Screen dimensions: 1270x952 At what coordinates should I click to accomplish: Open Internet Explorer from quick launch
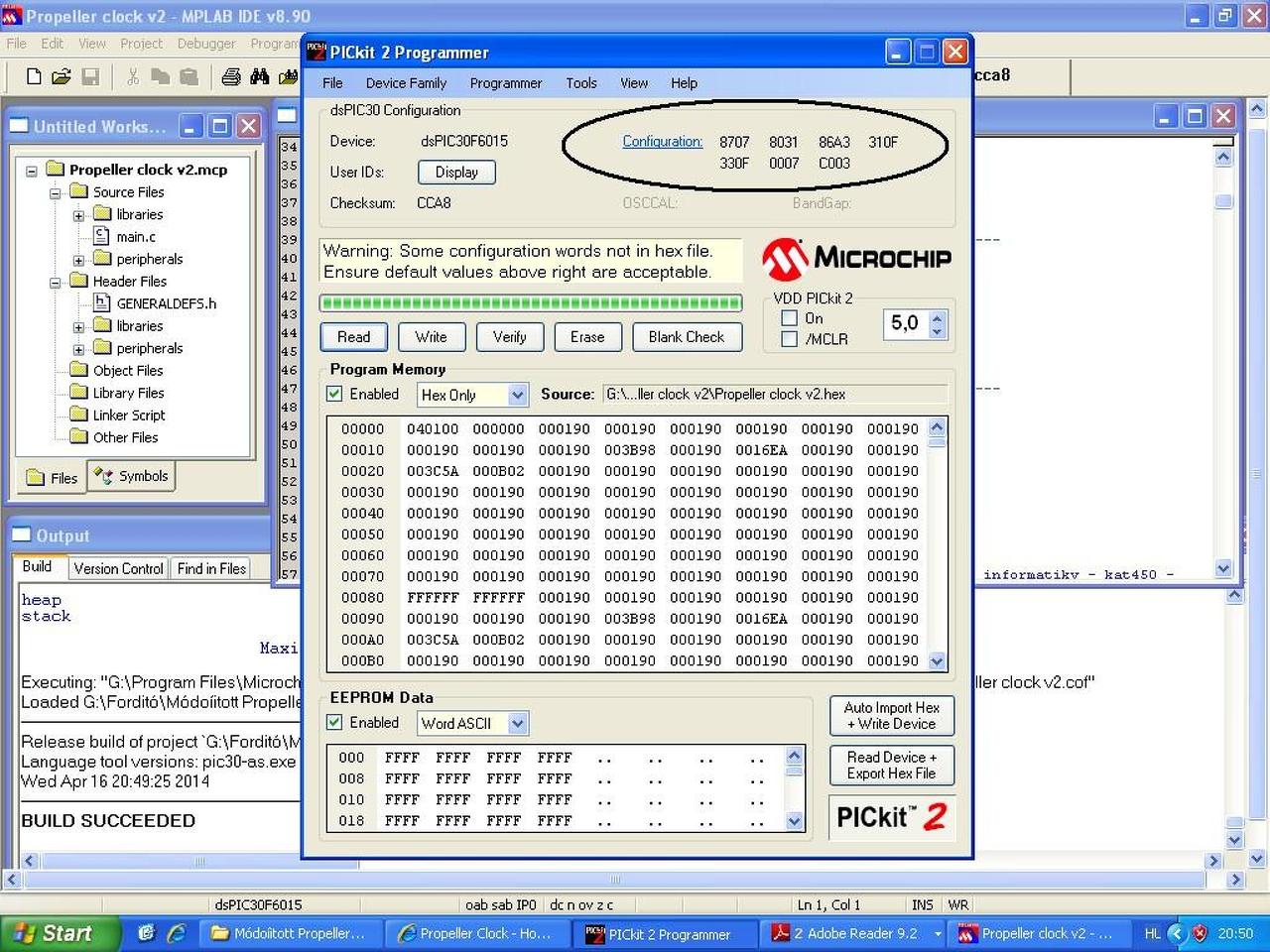point(177,933)
